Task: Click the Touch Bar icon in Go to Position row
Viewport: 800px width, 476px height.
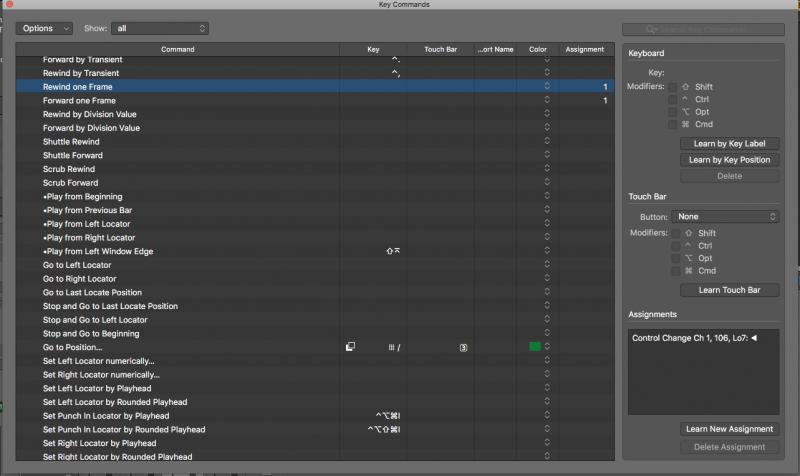Action: point(463,347)
